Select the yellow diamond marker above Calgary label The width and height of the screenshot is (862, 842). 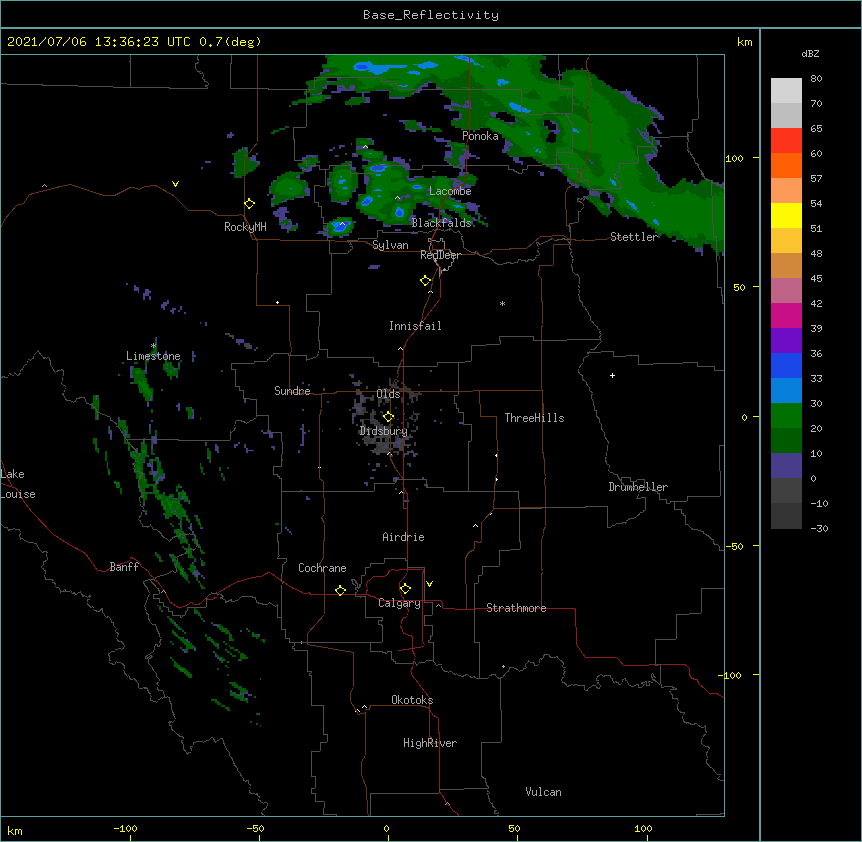click(x=405, y=589)
